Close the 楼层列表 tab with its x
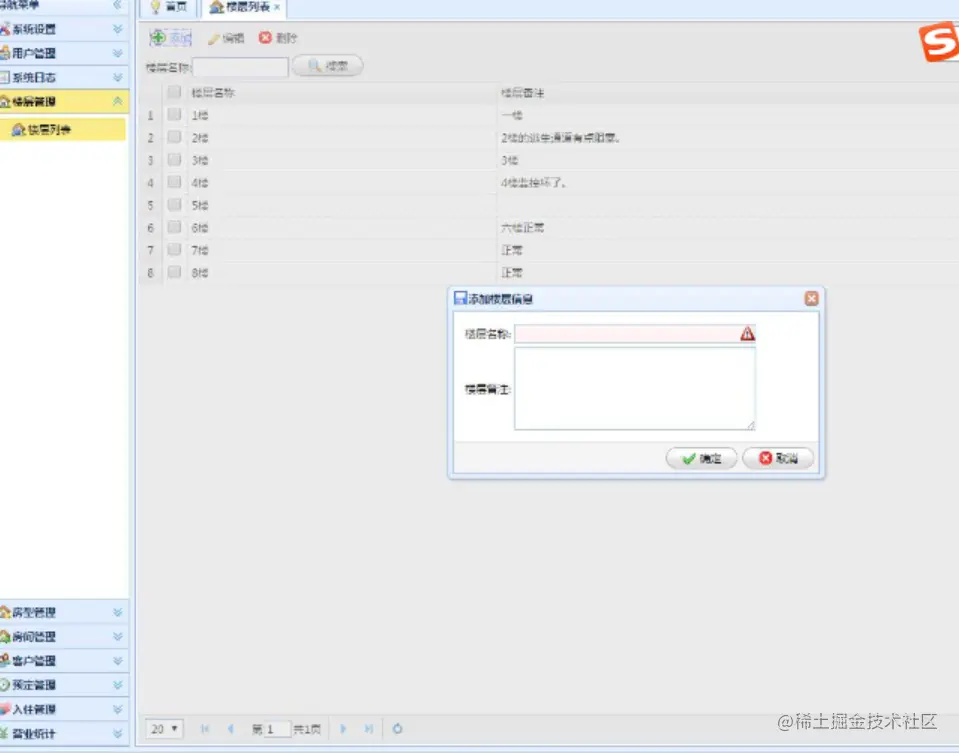This screenshot has height=753, width=959. pos(276,7)
